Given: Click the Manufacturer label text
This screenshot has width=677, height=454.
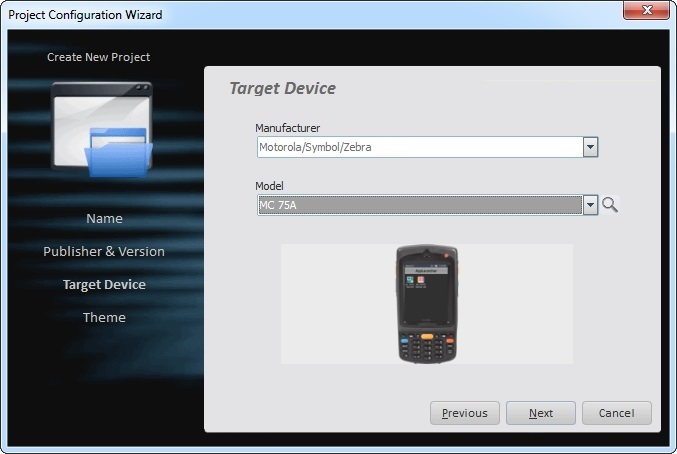Looking at the screenshot, I should 287,128.
